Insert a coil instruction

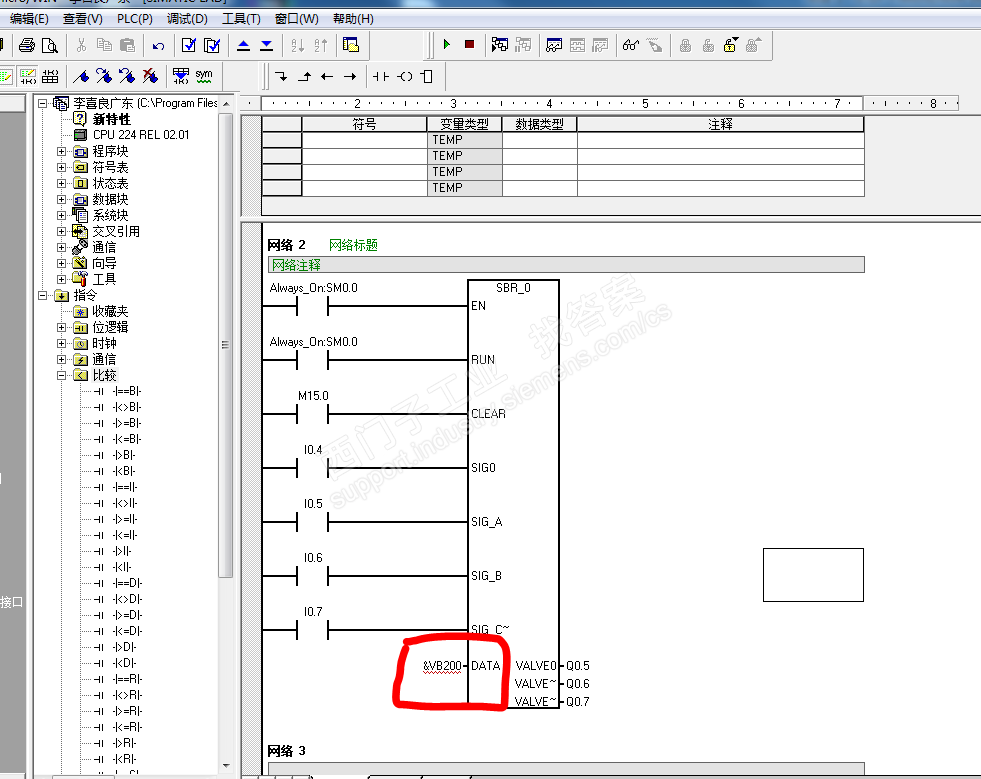pos(405,76)
